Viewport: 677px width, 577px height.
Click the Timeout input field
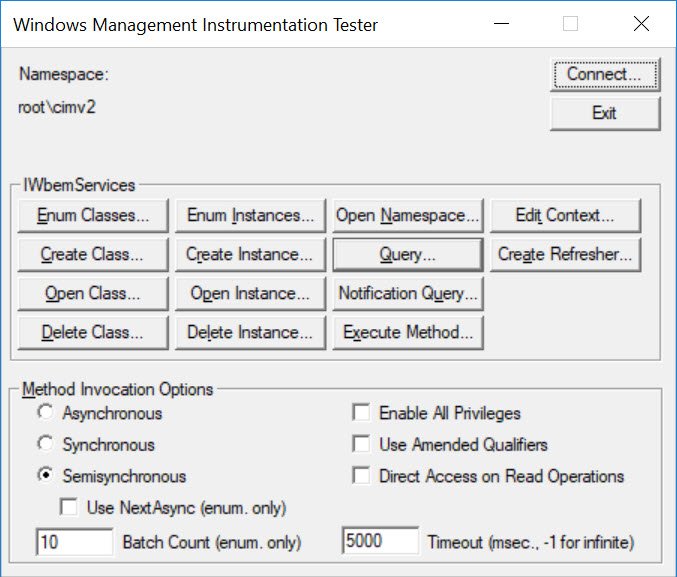point(380,540)
